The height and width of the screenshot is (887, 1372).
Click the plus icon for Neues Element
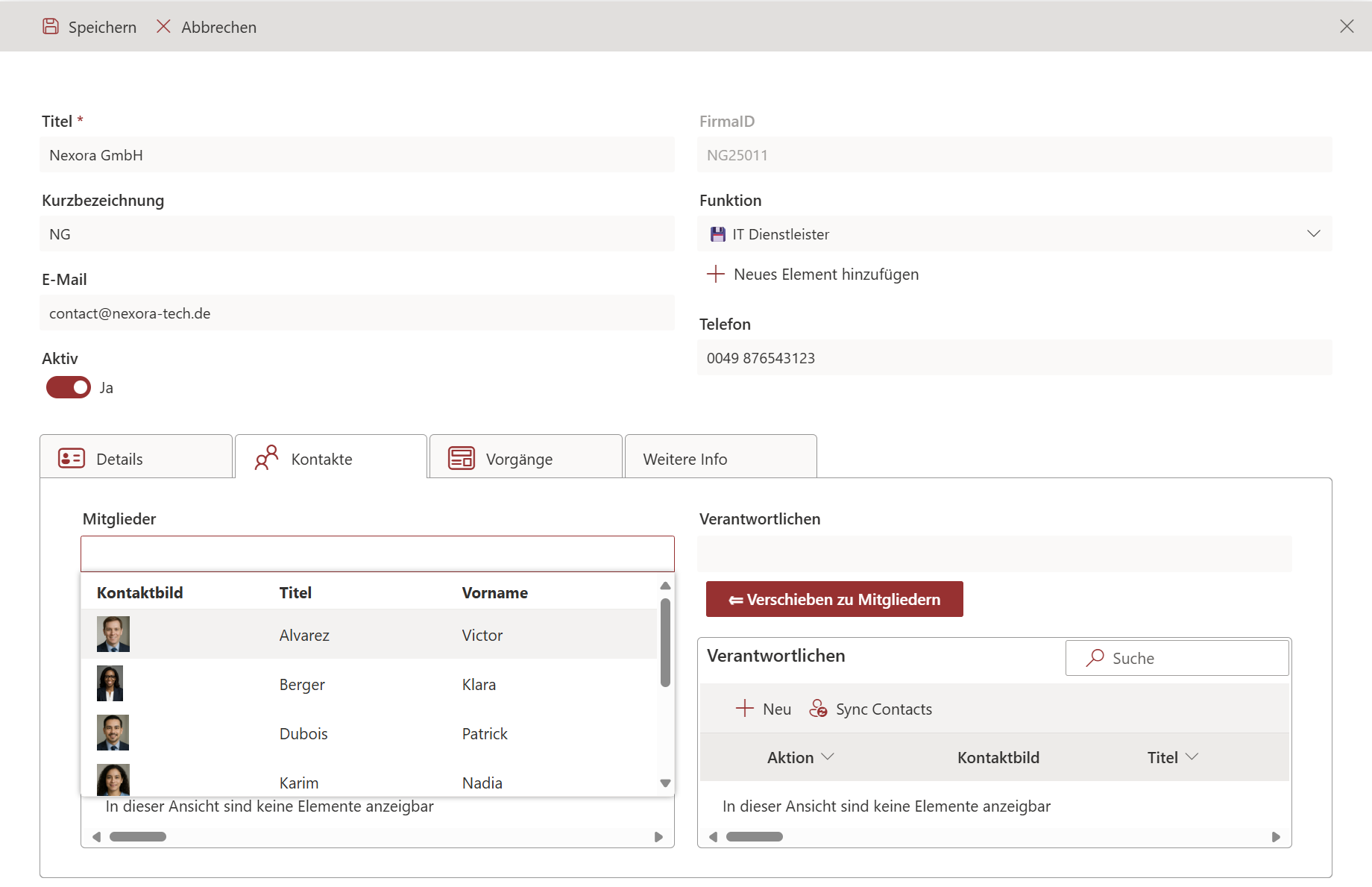[x=715, y=275]
